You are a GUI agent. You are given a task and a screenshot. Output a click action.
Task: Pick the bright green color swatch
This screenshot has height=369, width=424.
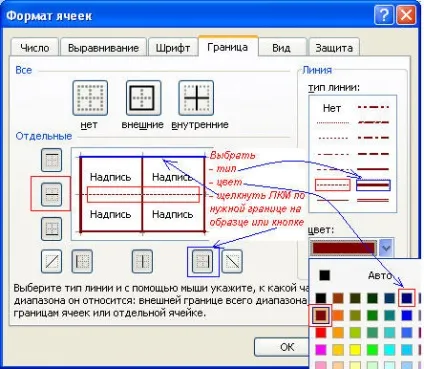pos(372,350)
